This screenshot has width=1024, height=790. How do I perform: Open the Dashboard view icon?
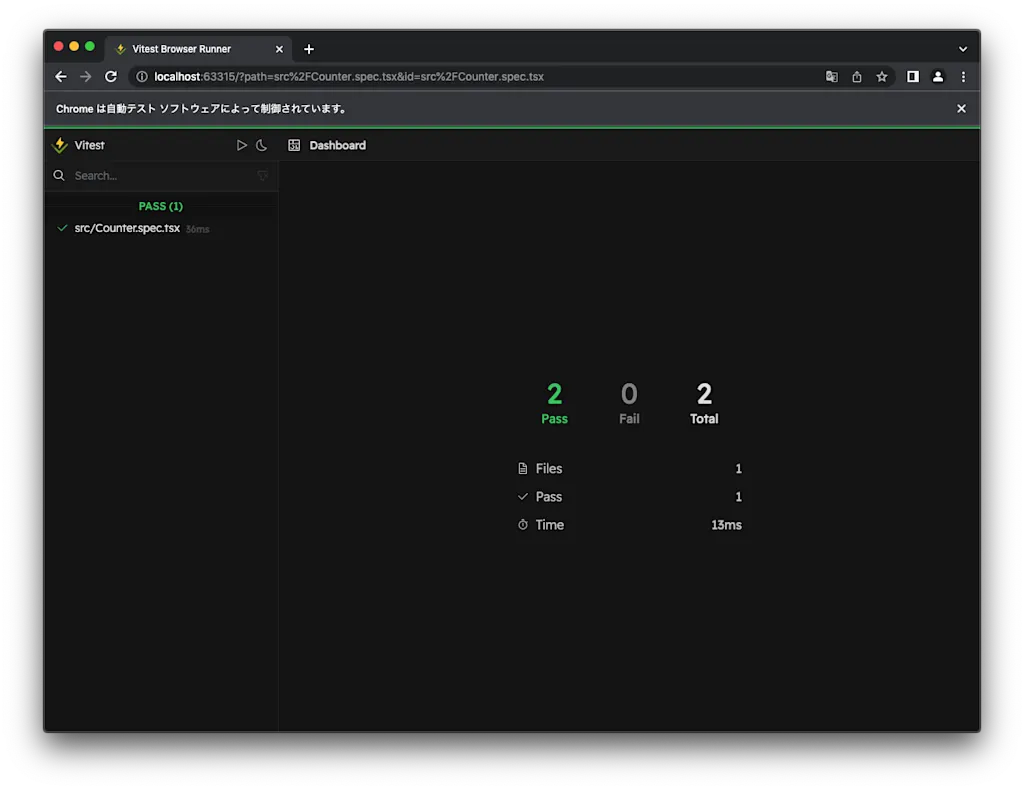click(295, 145)
